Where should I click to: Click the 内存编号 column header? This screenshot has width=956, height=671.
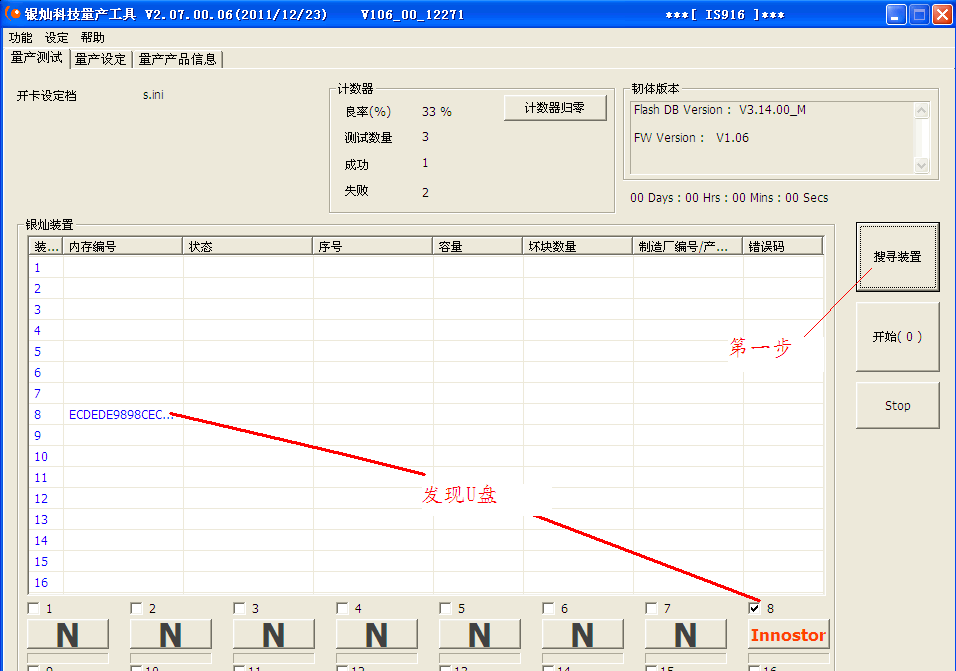click(123, 246)
